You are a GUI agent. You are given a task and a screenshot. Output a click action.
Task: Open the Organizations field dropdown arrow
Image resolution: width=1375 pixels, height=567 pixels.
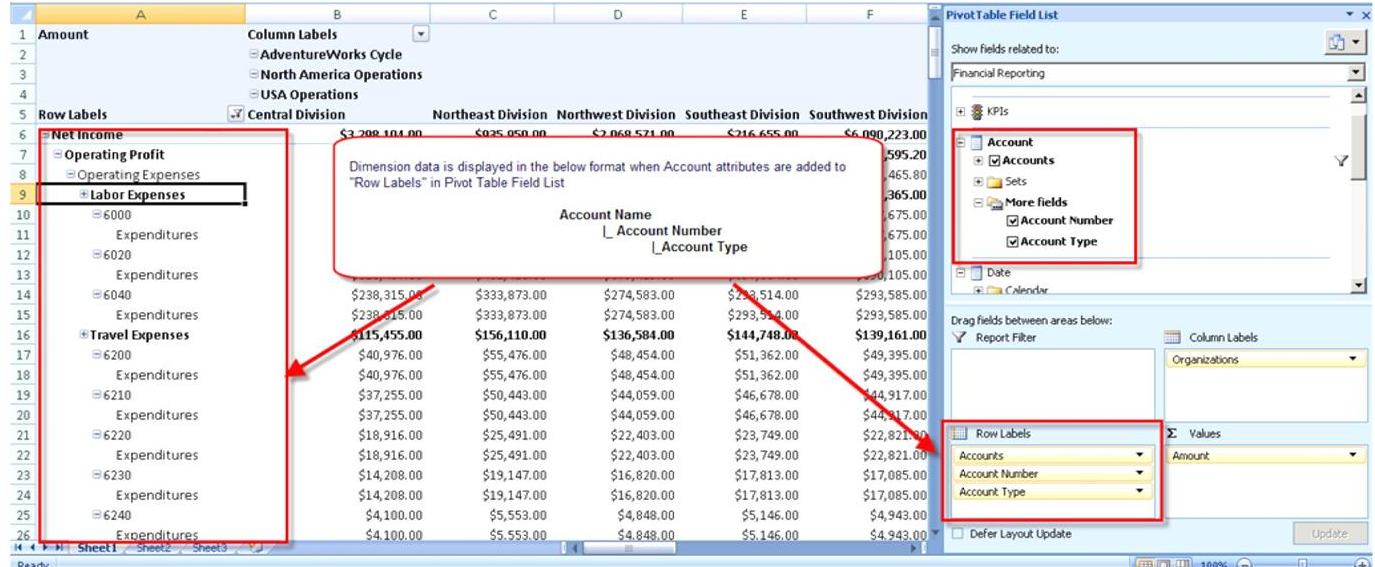pyautogui.click(x=1353, y=359)
